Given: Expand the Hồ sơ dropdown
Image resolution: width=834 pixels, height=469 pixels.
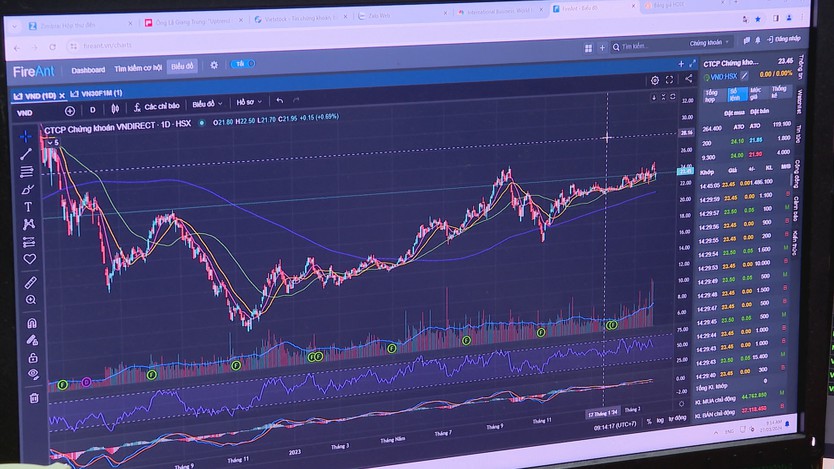Looking at the screenshot, I should [x=249, y=102].
